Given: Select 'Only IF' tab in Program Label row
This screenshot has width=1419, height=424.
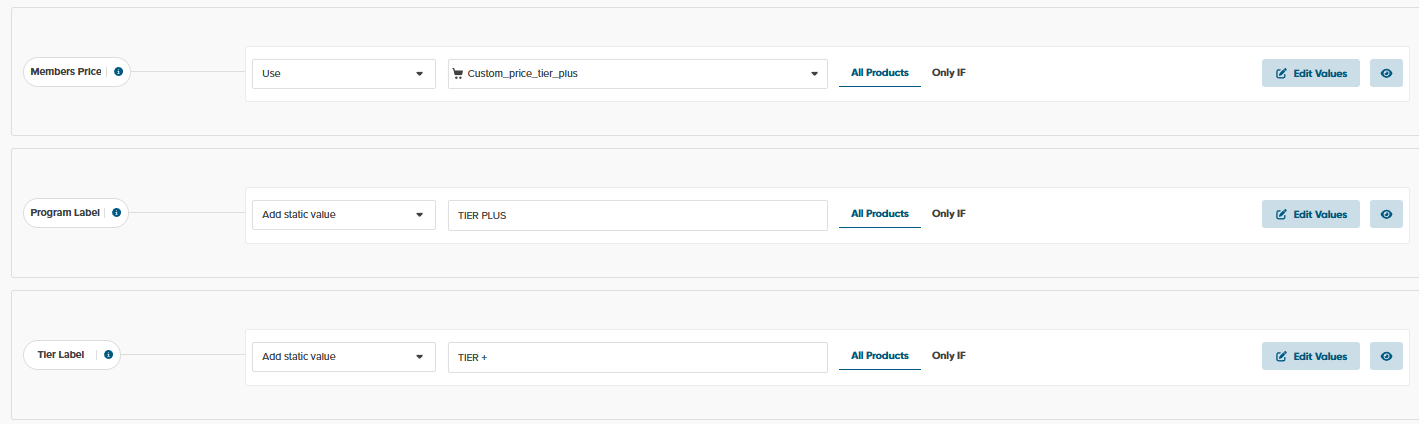Looking at the screenshot, I should tap(948, 214).
